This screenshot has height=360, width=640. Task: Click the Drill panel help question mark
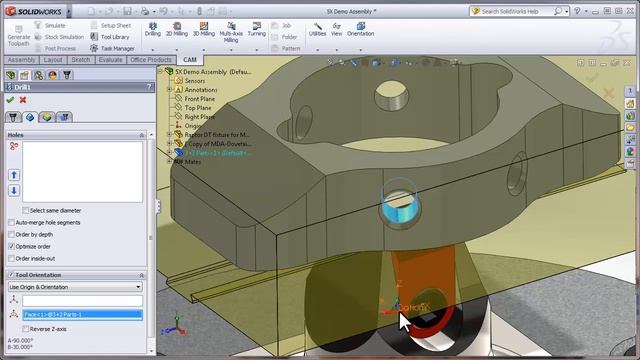[149, 87]
